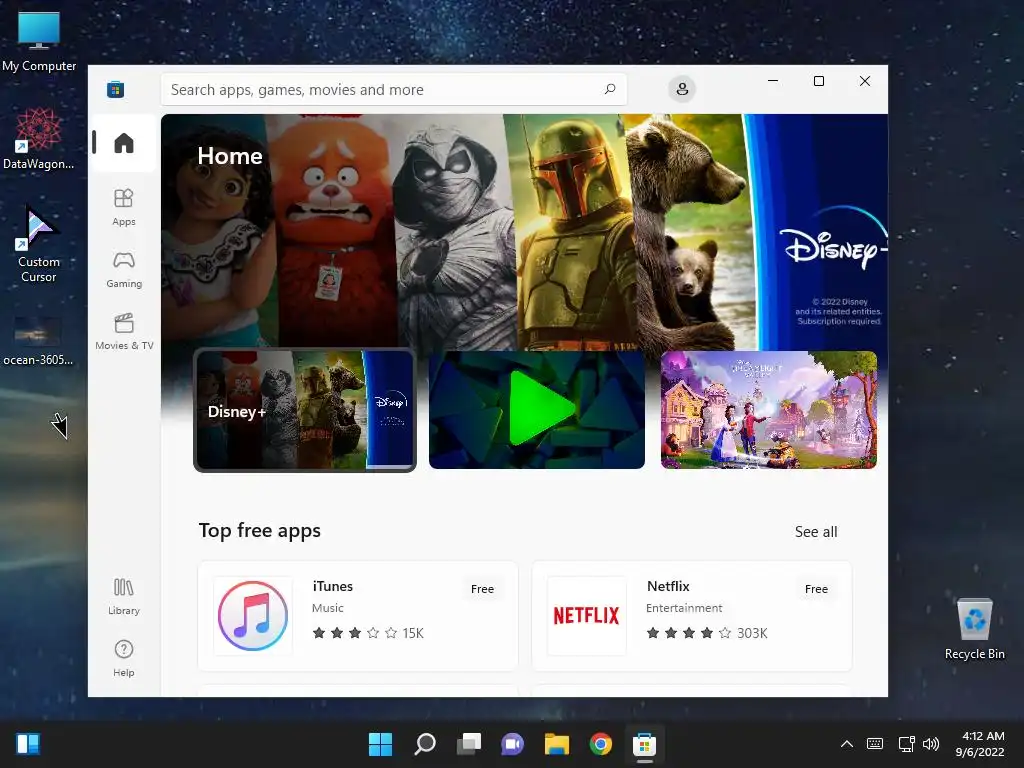Open My Computer desktop icon

(x=39, y=42)
